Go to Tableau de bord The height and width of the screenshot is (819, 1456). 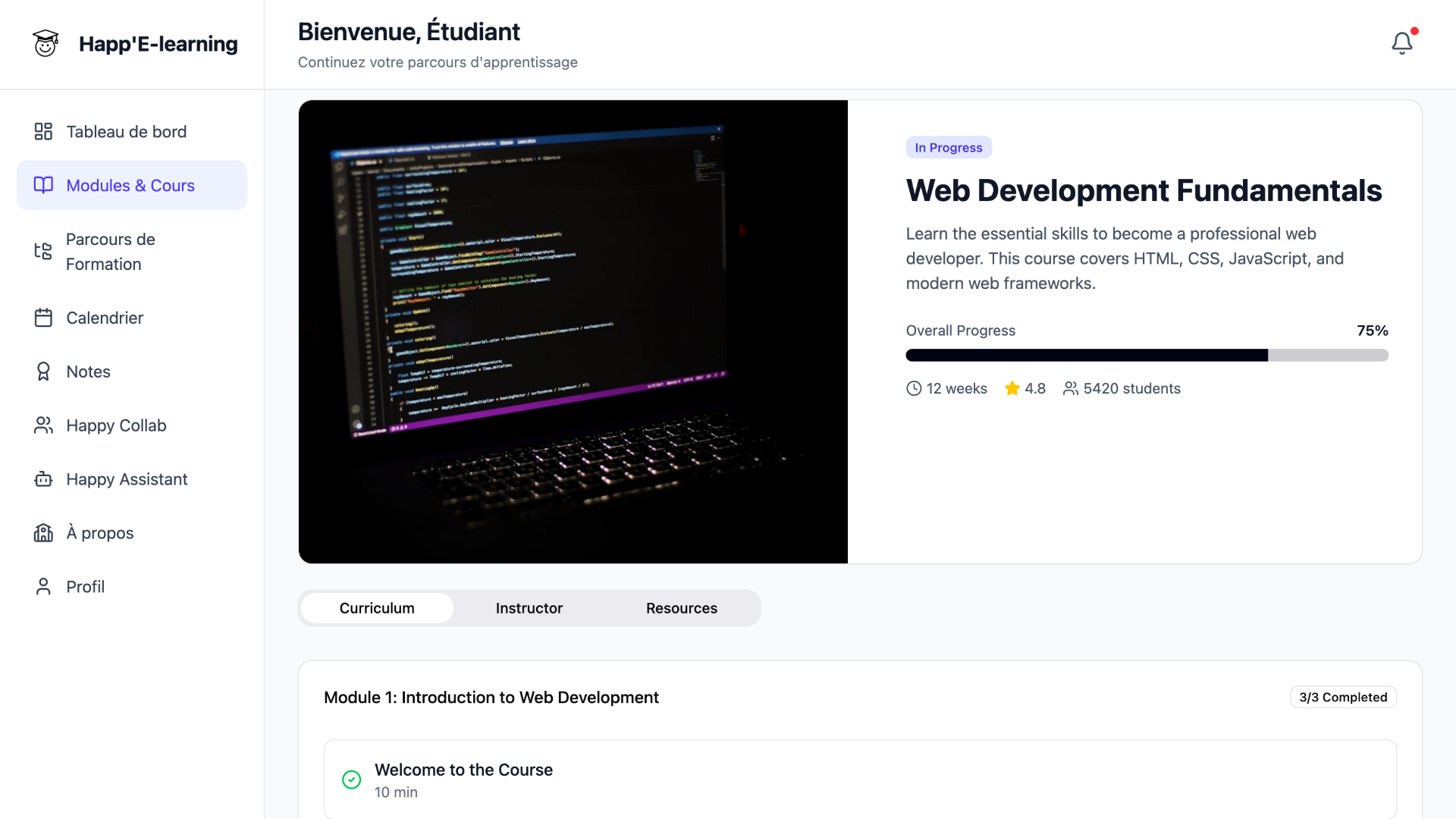[132, 132]
